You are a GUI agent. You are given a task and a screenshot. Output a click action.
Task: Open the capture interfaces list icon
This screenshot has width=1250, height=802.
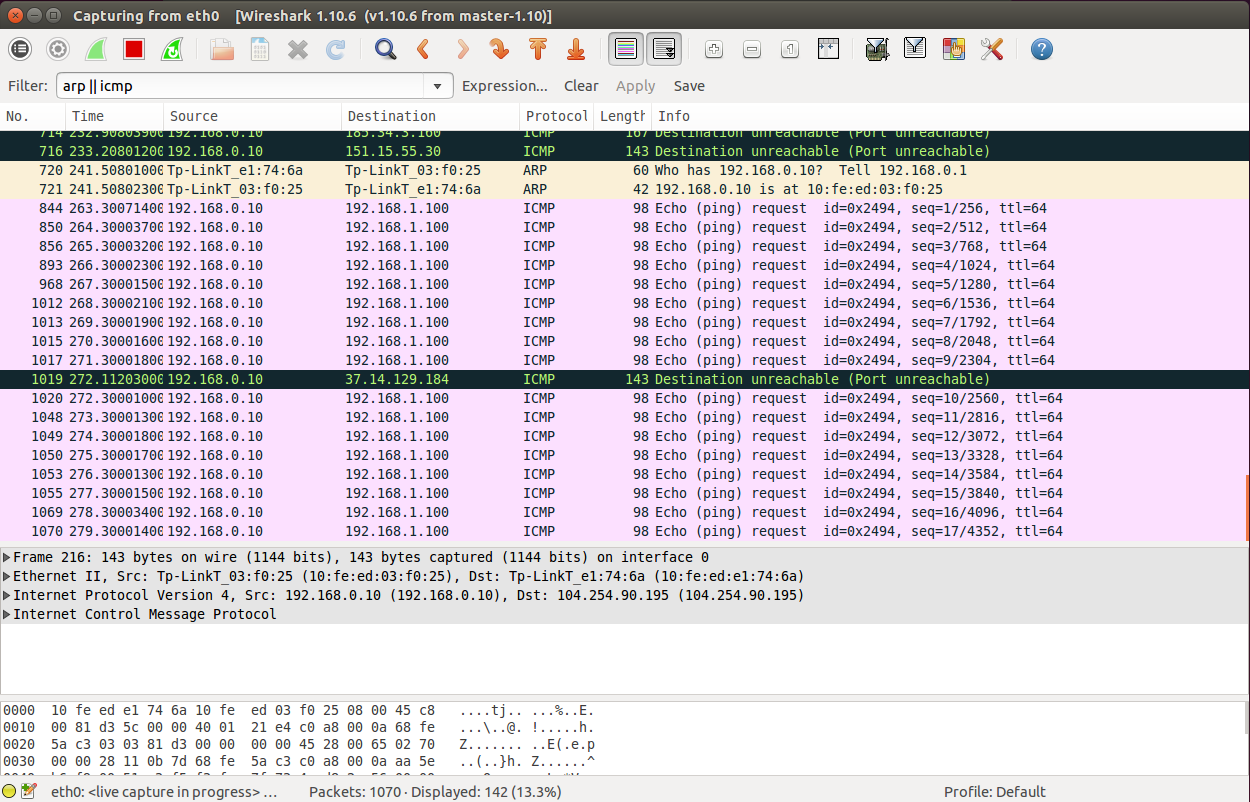(20, 49)
